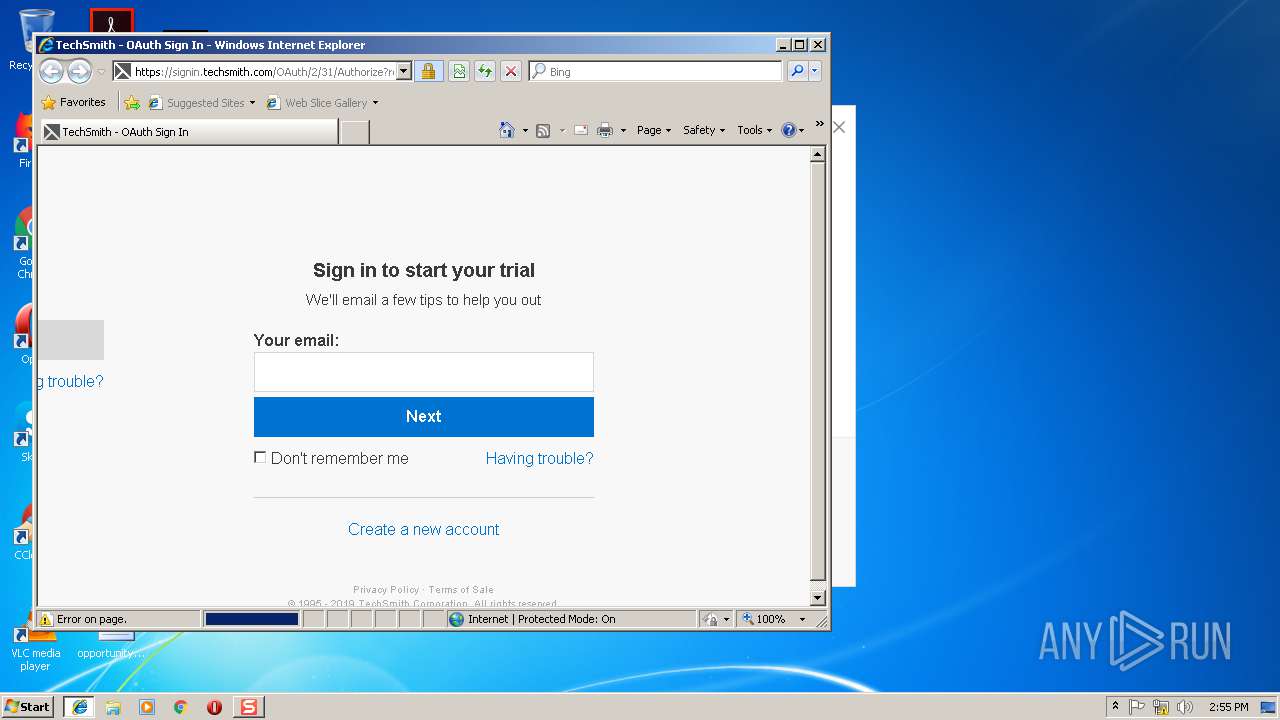Click the Forward navigation arrow
Screen dimensions: 1280x720
click(79, 71)
